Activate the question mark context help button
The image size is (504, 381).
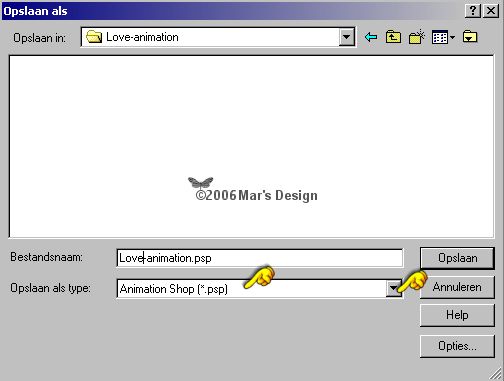(x=473, y=11)
